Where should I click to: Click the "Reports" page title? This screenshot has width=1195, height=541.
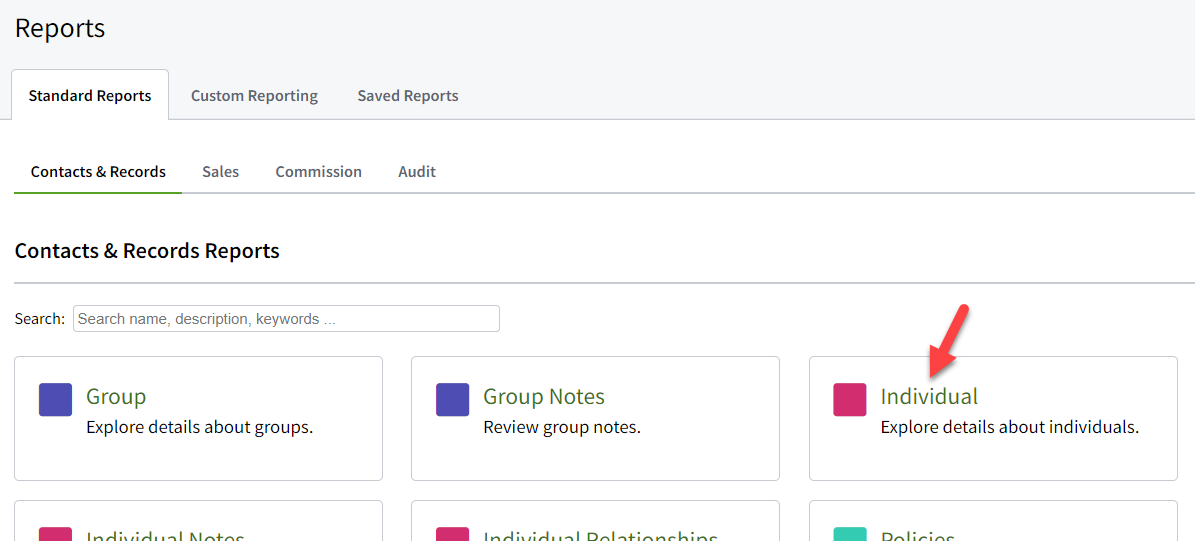(x=60, y=28)
